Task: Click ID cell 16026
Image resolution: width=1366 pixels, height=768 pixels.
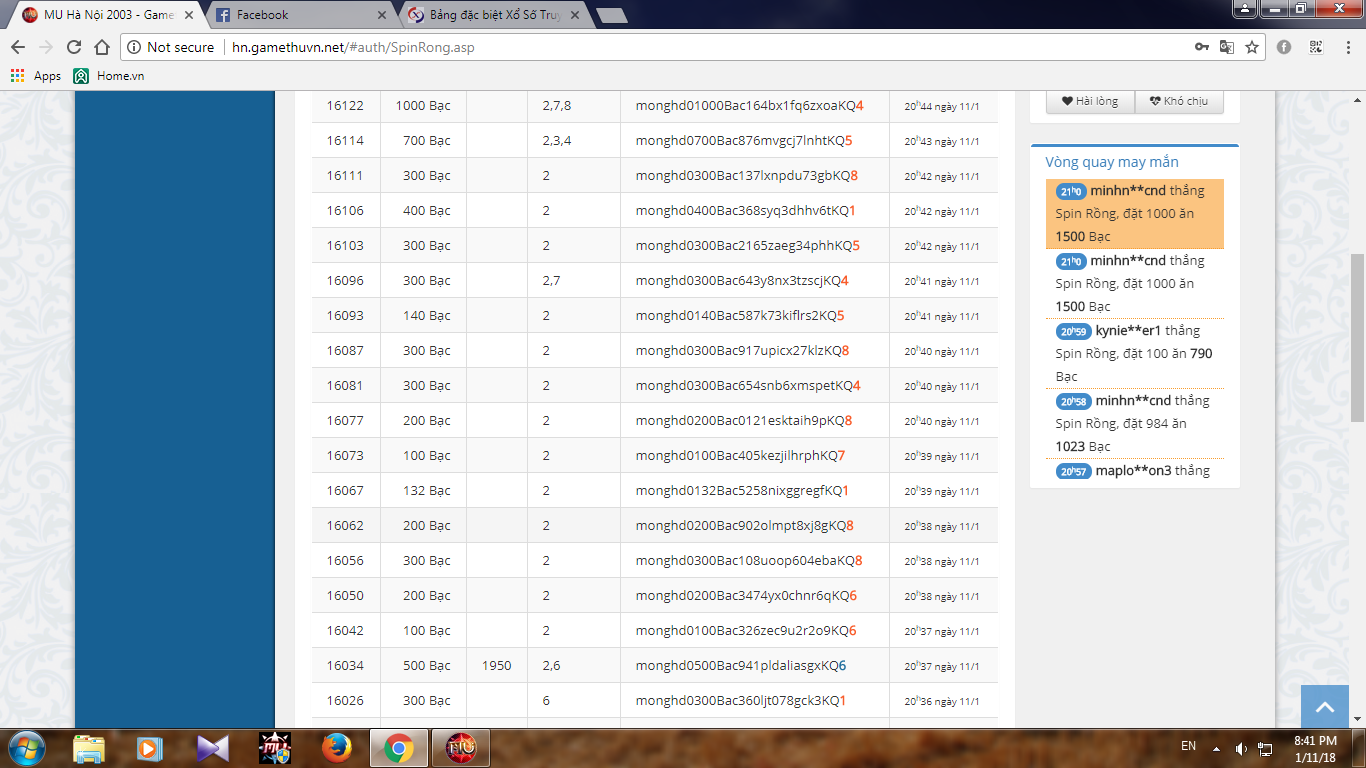Action: (x=345, y=700)
